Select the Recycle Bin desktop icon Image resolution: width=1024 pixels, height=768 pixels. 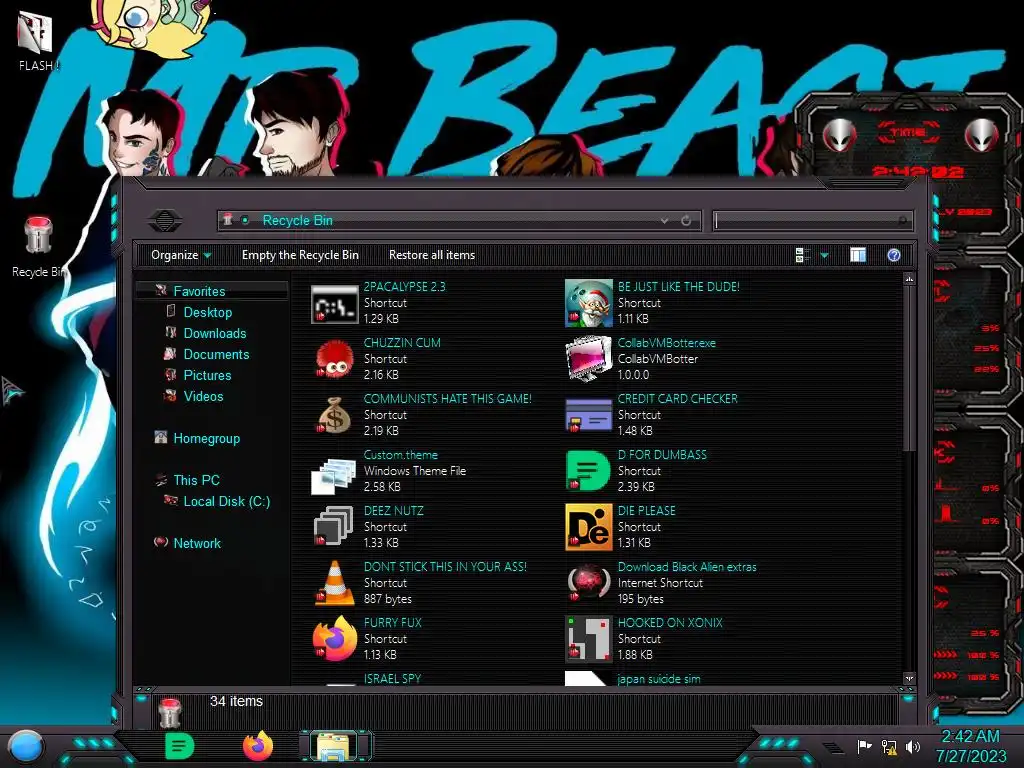pyautogui.click(x=38, y=235)
